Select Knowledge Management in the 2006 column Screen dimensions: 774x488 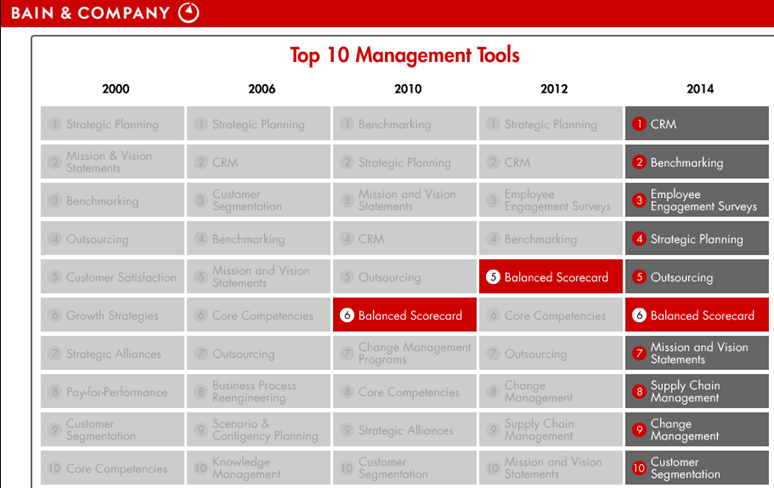pyautogui.click(x=259, y=468)
